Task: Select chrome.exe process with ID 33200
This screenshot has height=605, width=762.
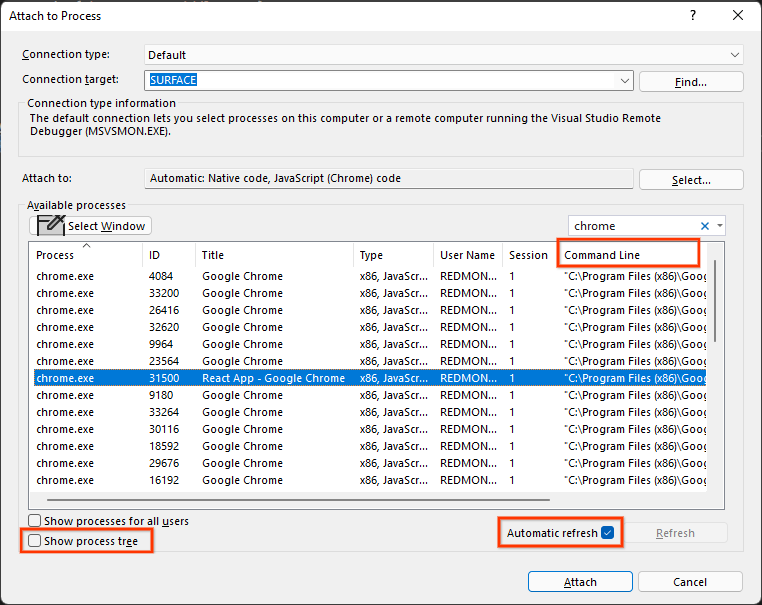Action: 370,293
